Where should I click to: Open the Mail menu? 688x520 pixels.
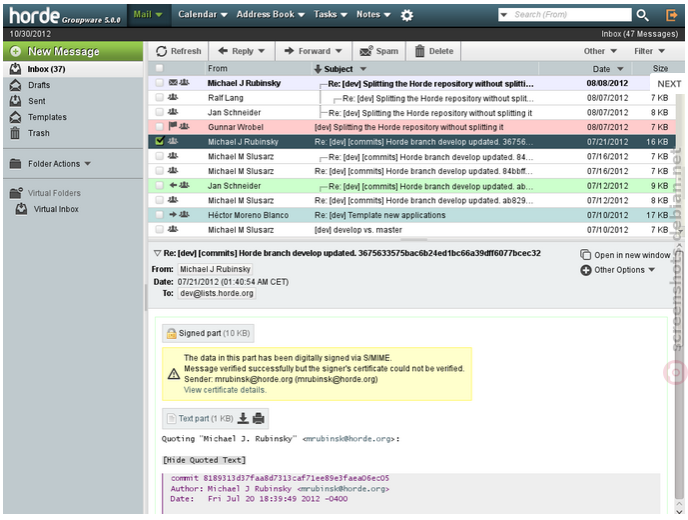coord(148,14)
